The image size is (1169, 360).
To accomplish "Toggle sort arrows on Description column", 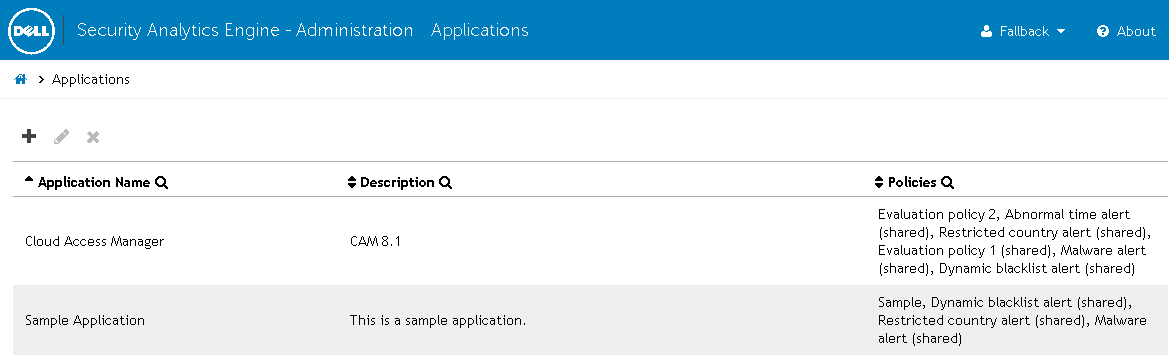I will point(353,183).
